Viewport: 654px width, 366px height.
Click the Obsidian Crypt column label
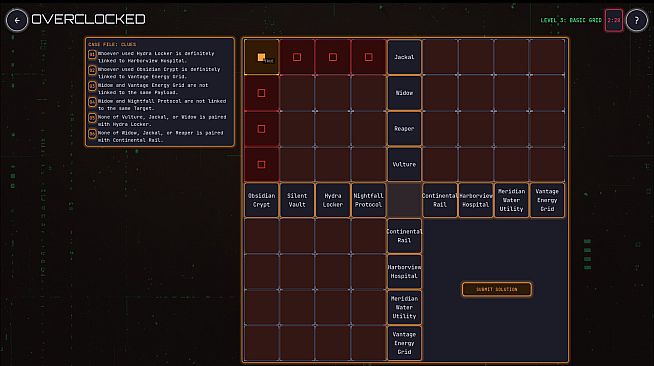(262, 200)
